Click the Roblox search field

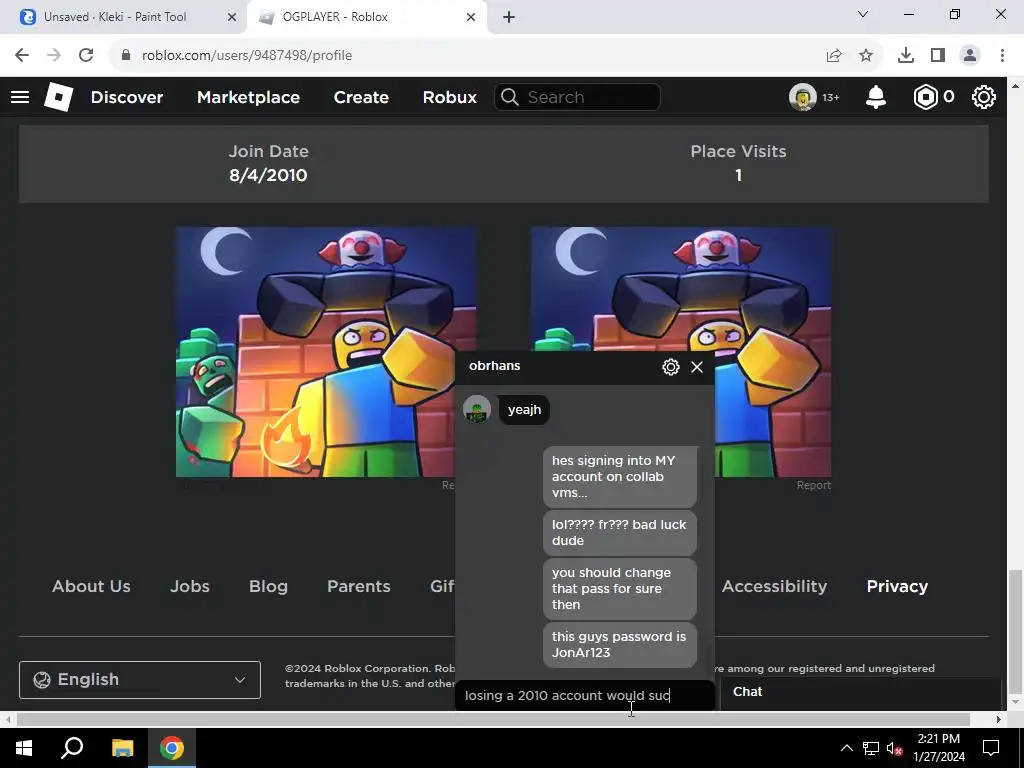tap(577, 97)
